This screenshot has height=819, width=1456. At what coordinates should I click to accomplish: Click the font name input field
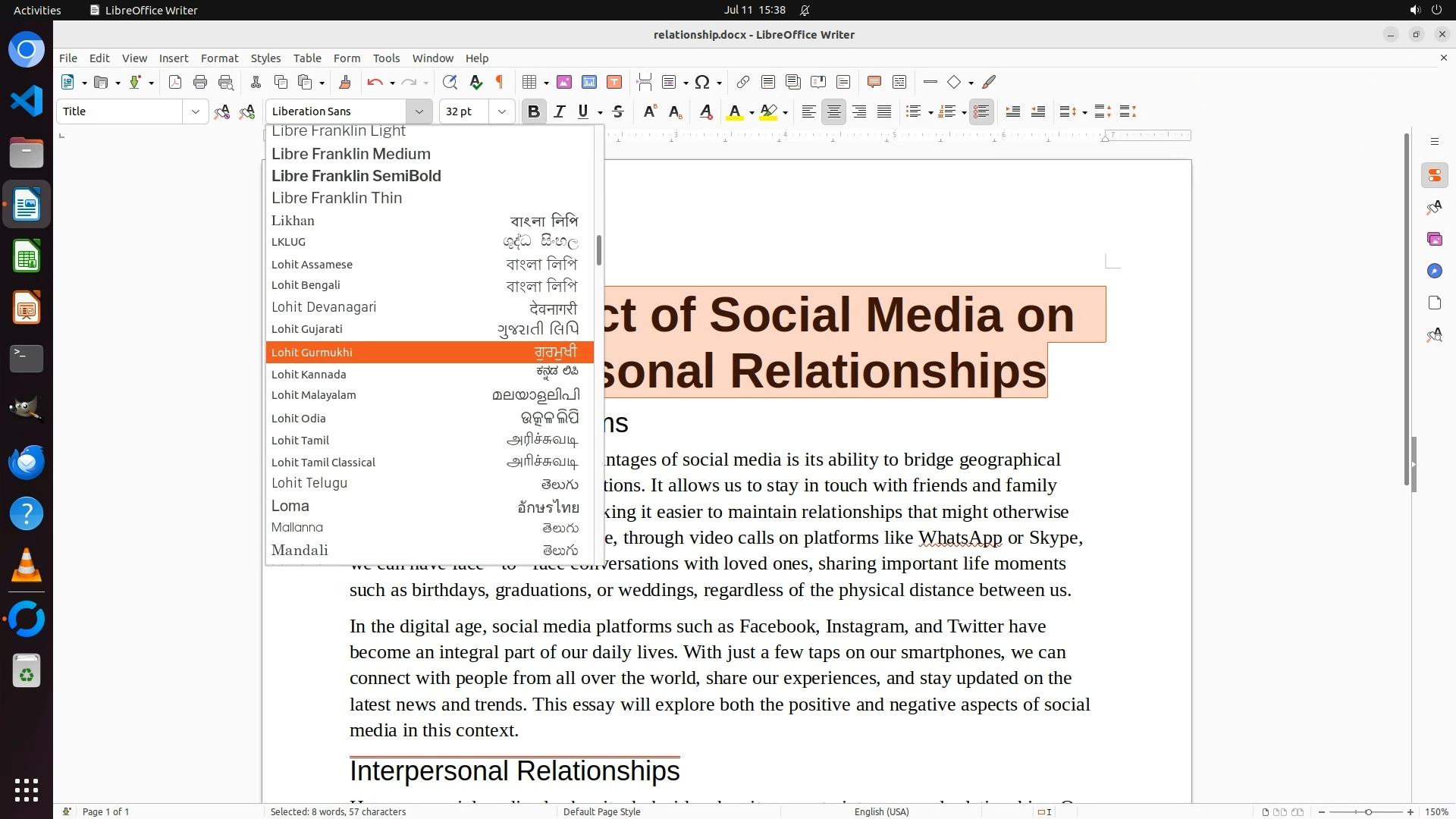(337, 111)
